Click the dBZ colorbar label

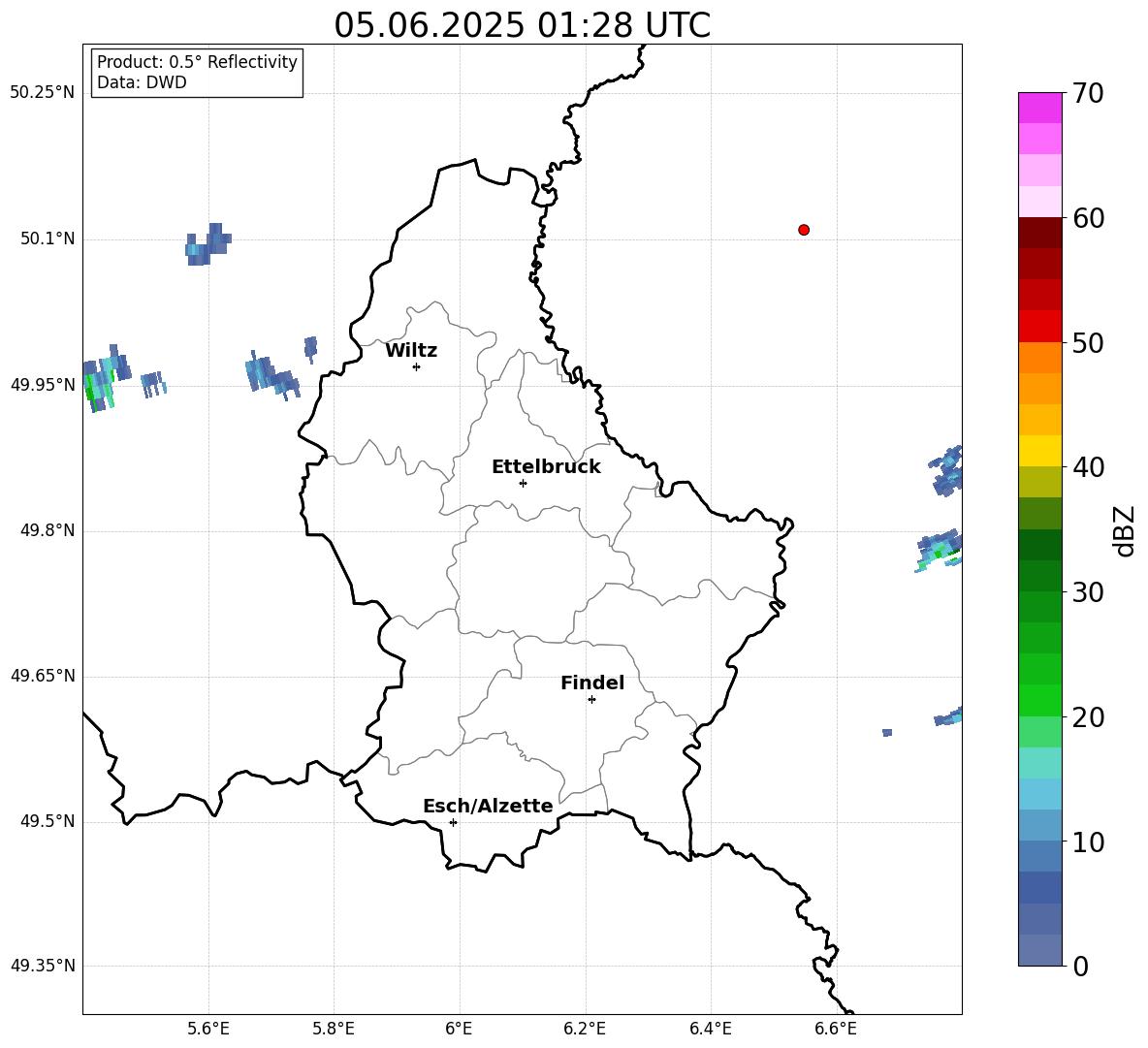[x=1125, y=530]
